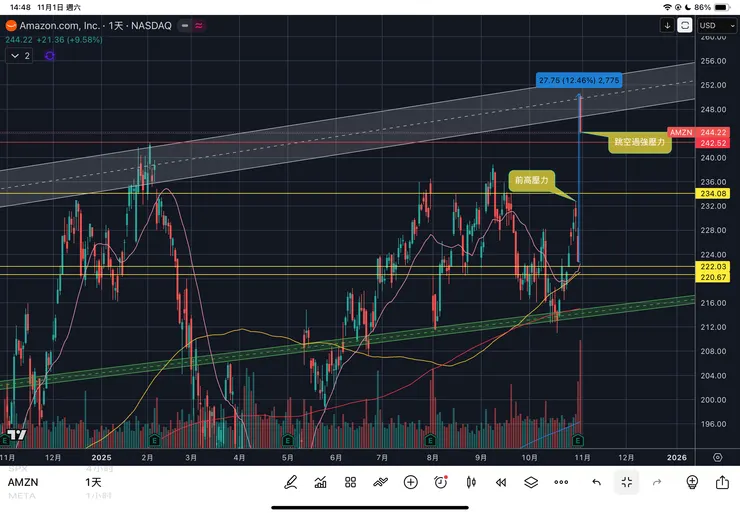This screenshot has width=740, height=514.
Task: Tap the +21.36 (+9.58%) change readout
Action: [70, 40]
